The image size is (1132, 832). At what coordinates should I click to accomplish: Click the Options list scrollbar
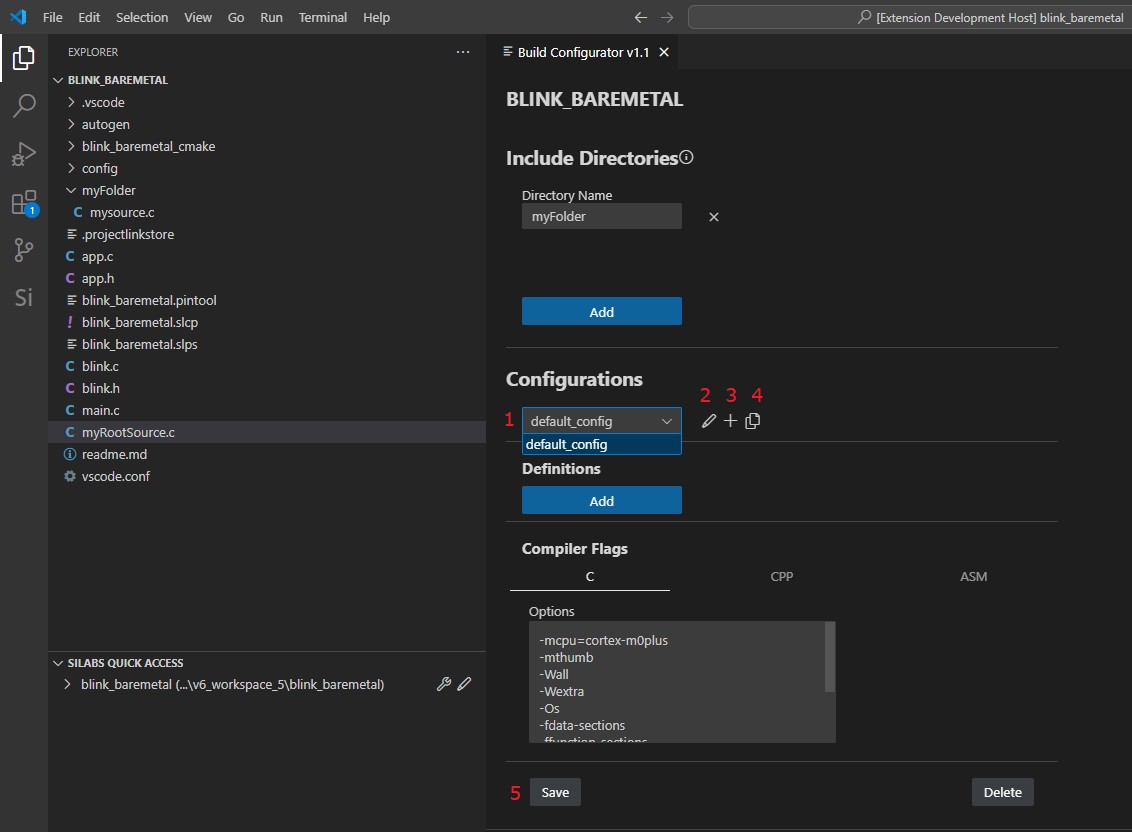(830, 656)
